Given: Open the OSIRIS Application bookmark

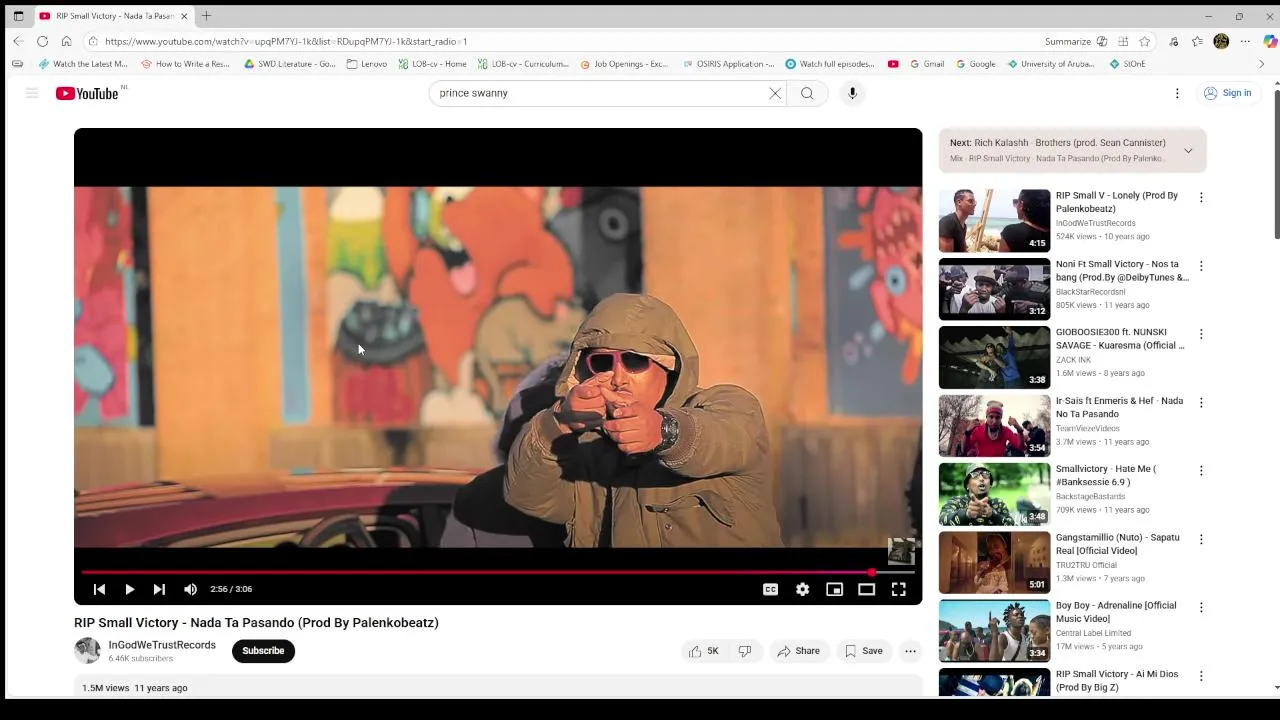Looking at the screenshot, I should click(728, 64).
